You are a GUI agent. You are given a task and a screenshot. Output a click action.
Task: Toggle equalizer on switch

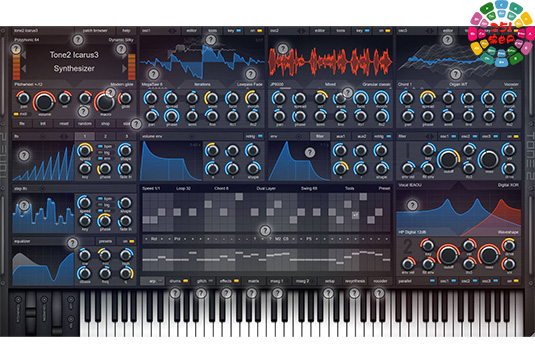(131, 241)
